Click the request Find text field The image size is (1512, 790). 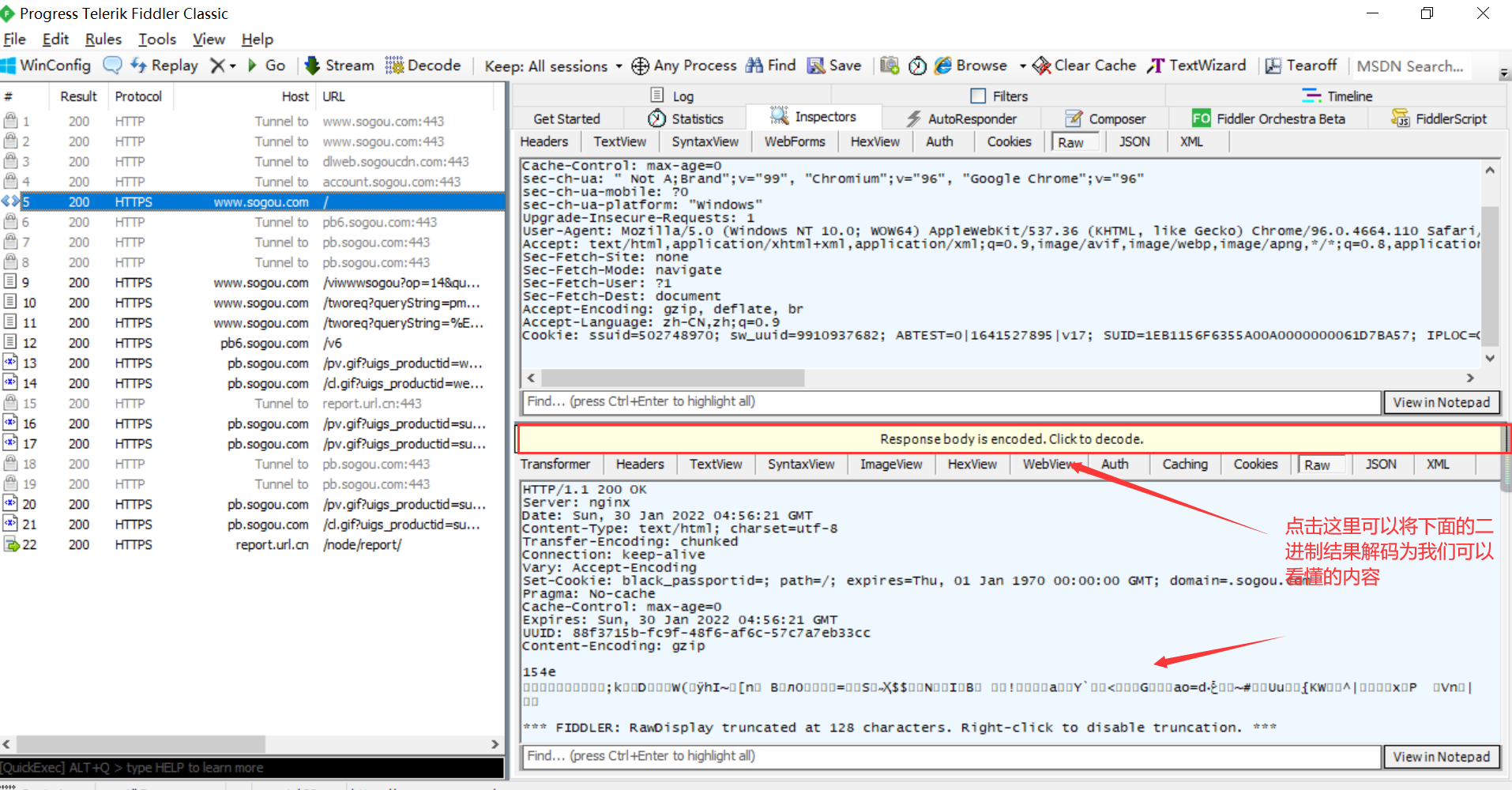[x=951, y=402]
